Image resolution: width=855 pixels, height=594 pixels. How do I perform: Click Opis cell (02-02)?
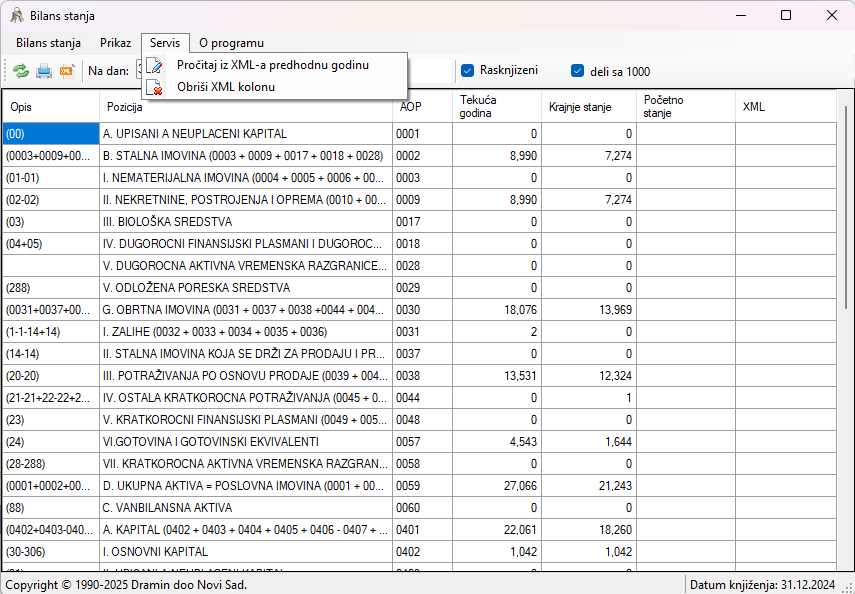tap(51, 200)
